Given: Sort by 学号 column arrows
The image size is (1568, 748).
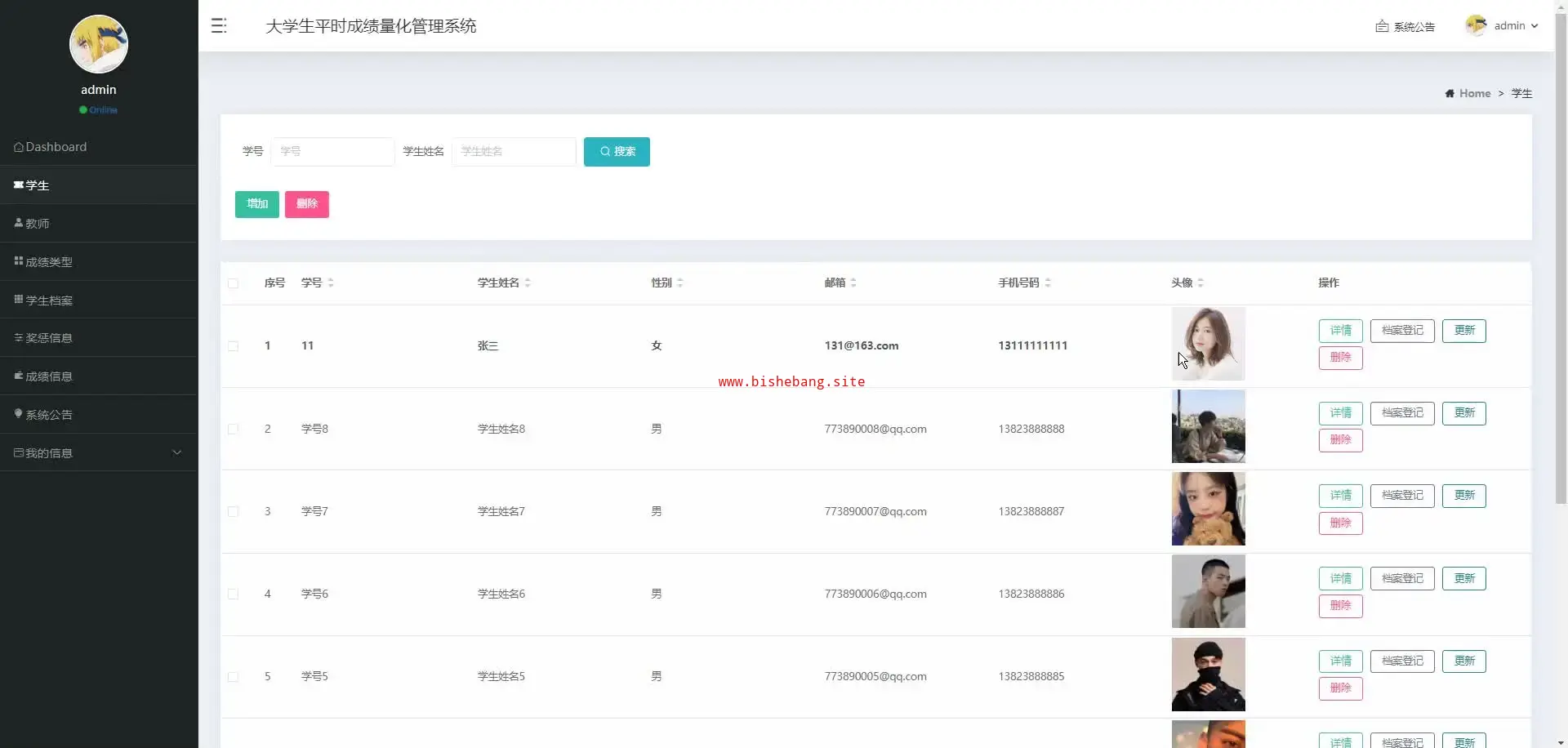Looking at the screenshot, I should click(331, 283).
